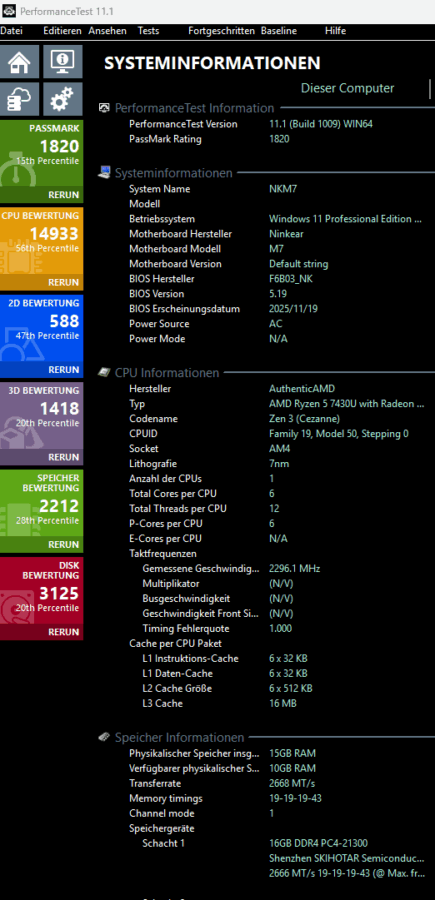Image resolution: width=435 pixels, height=900 pixels.
Task: Open the cloud baseline management icon
Action: pyautogui.click(x=20, y=99)
